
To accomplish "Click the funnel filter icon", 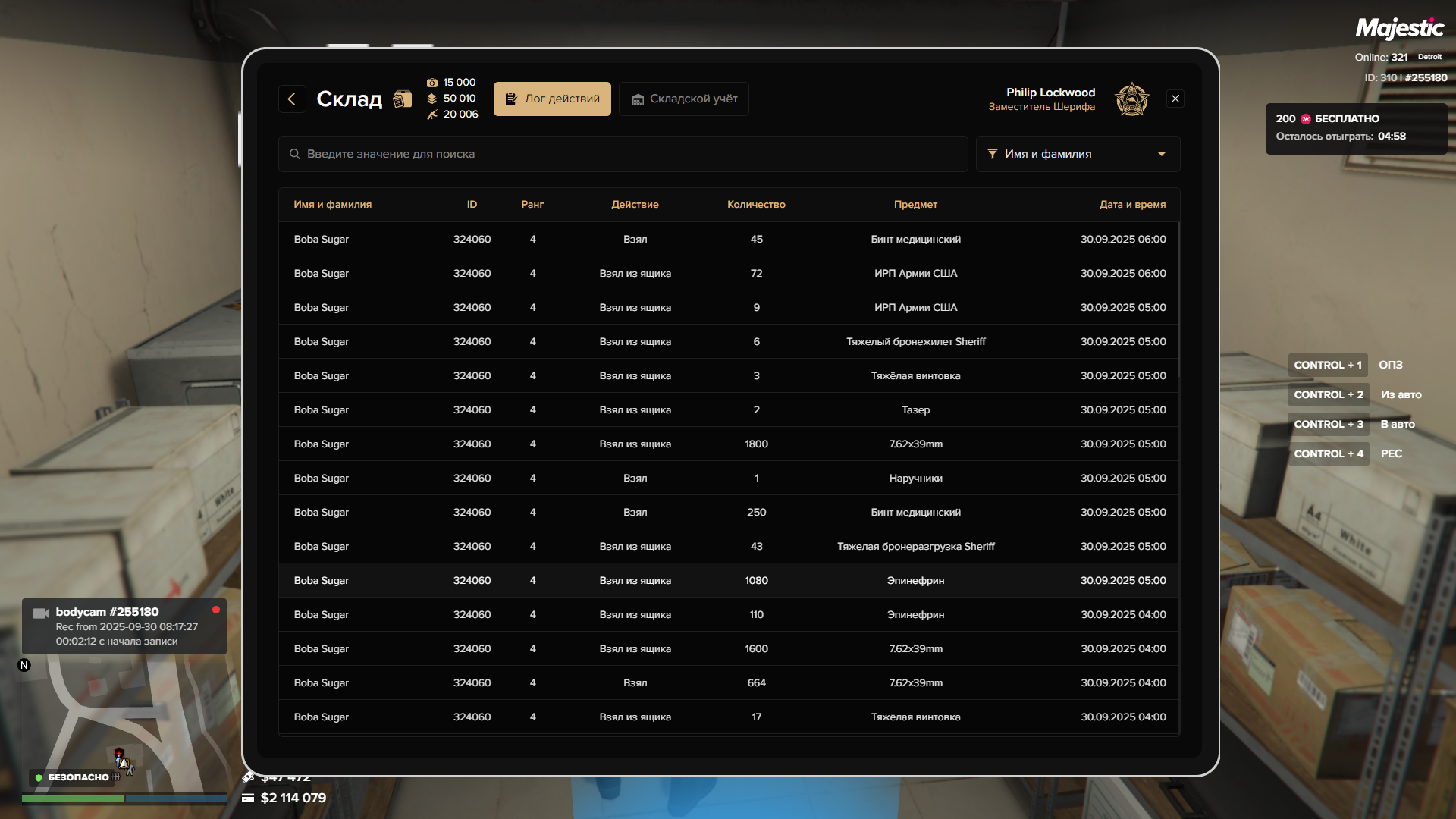I will point(993,154).
